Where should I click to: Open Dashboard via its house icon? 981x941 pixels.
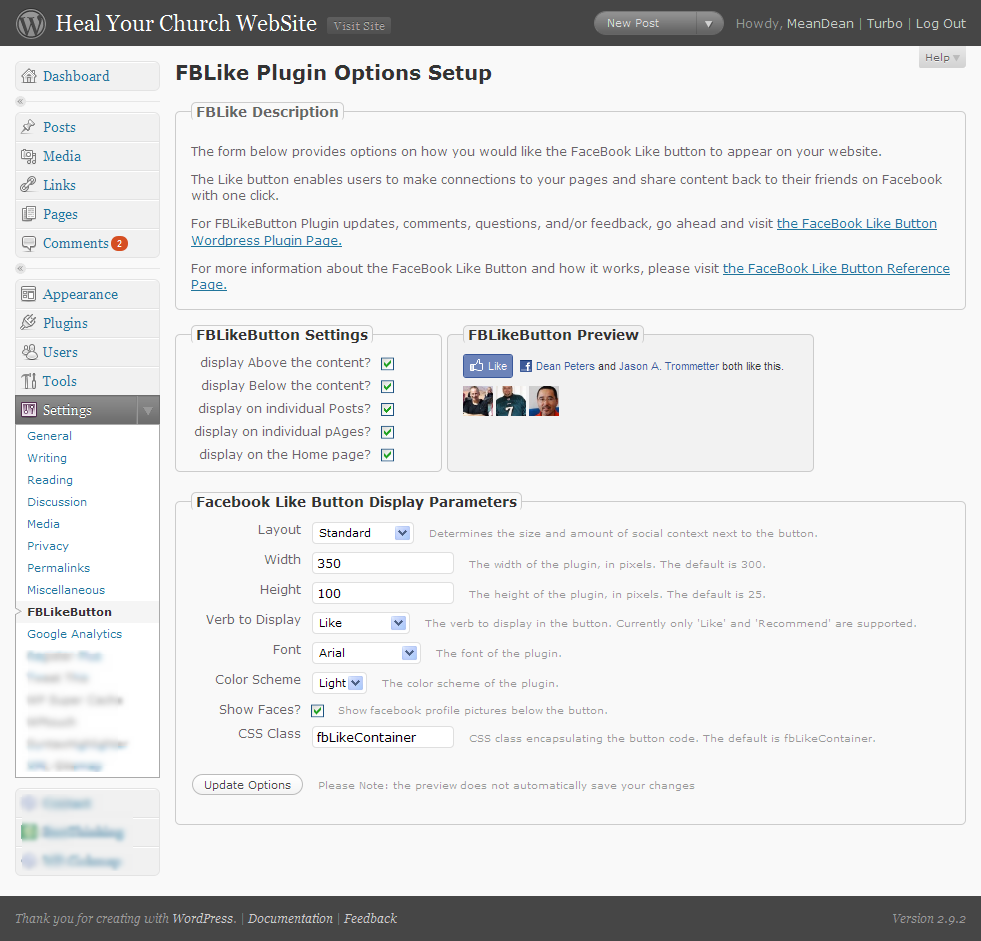29,76
